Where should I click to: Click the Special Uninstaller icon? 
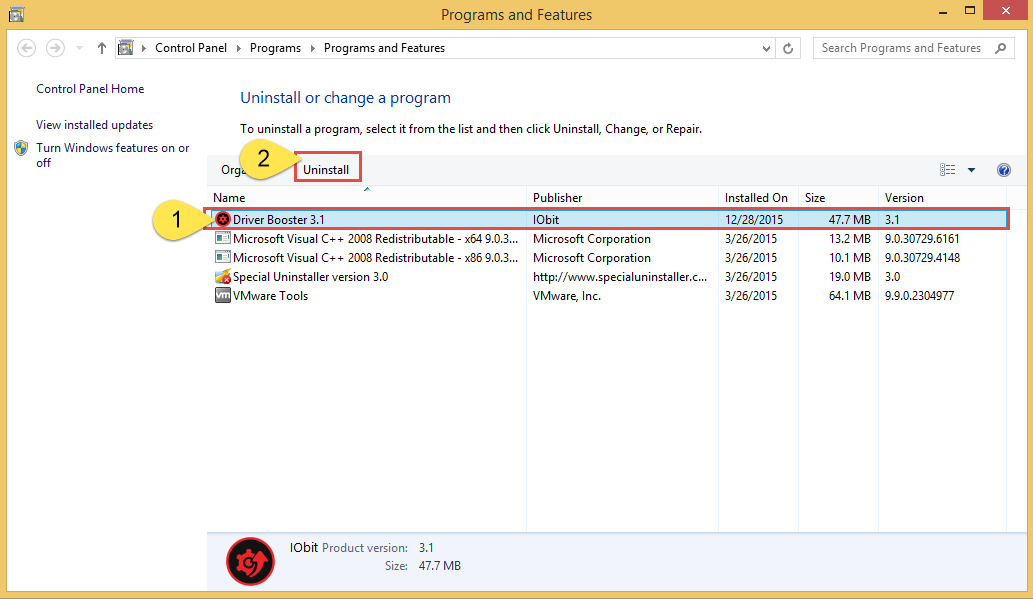[x=223, y=277]
